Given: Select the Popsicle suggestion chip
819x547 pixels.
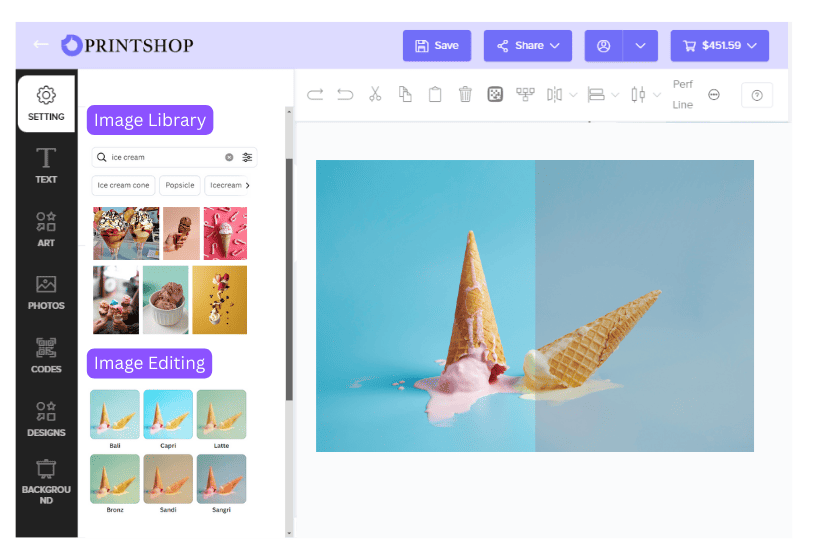Looking at the screenshot, I should pyautogui.click(x=180, y=185).
